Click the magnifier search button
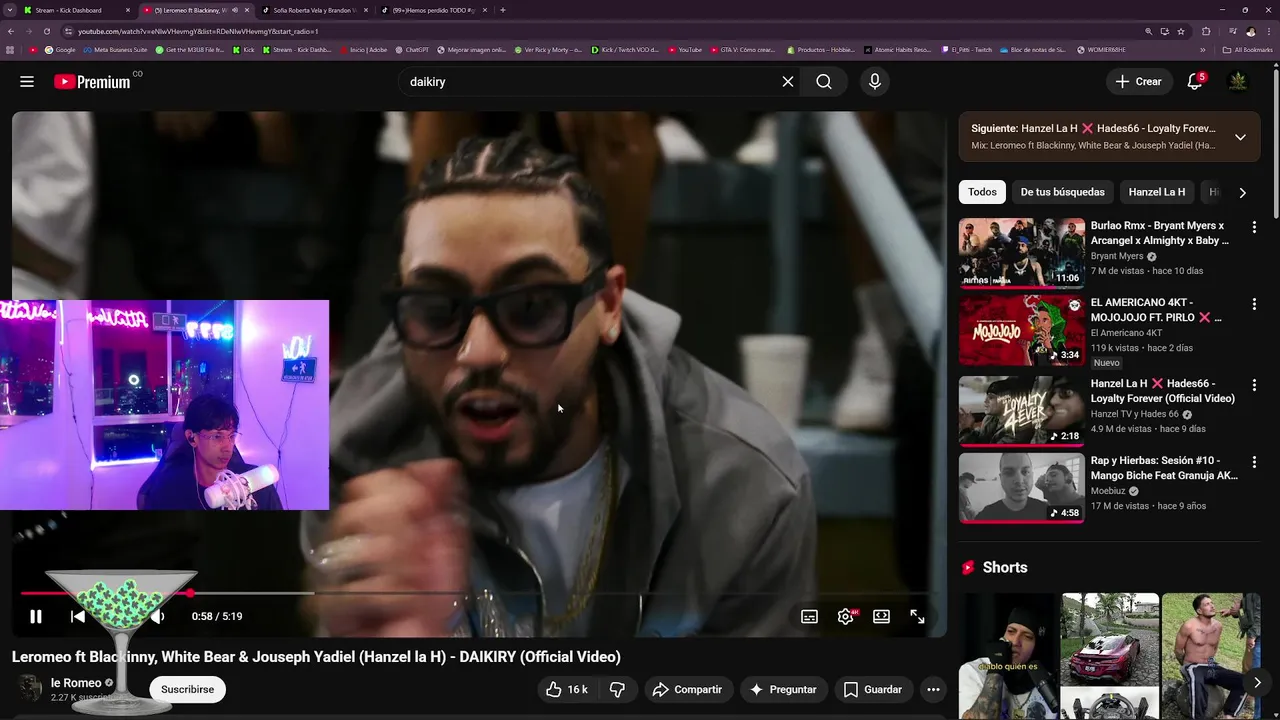Image resolution: width=1280 pixels, height=720 pixels. (824, 82)
